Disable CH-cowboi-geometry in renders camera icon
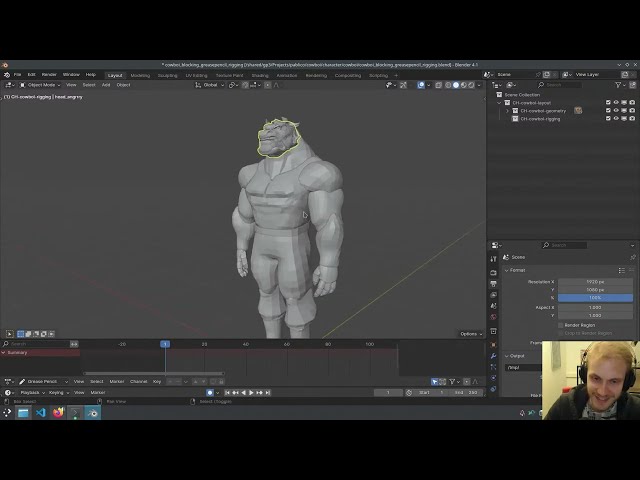 pyautogui.click(x=632, y=111)
